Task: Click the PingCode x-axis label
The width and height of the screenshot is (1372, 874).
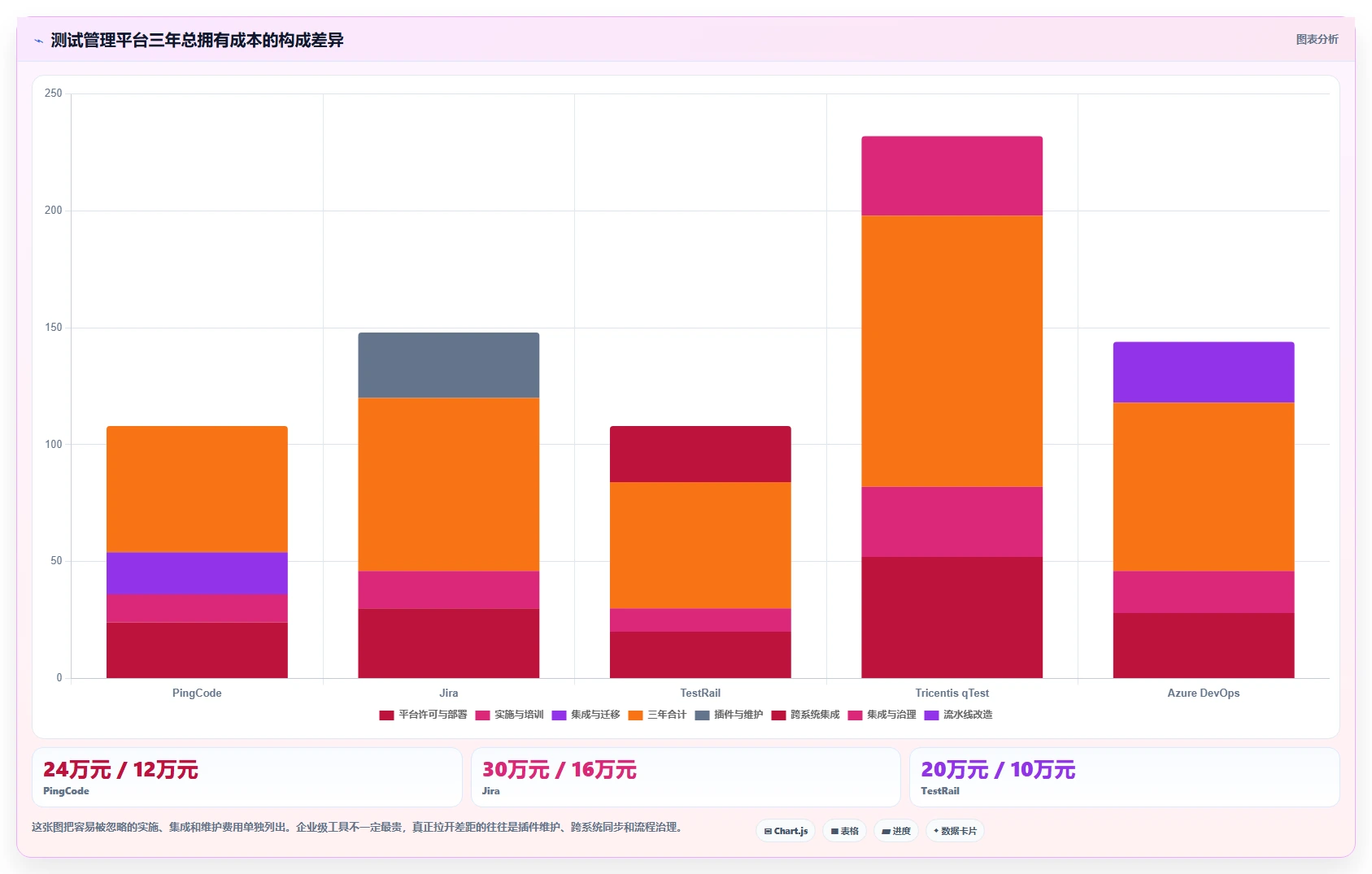Action: (x=197, y=694)
